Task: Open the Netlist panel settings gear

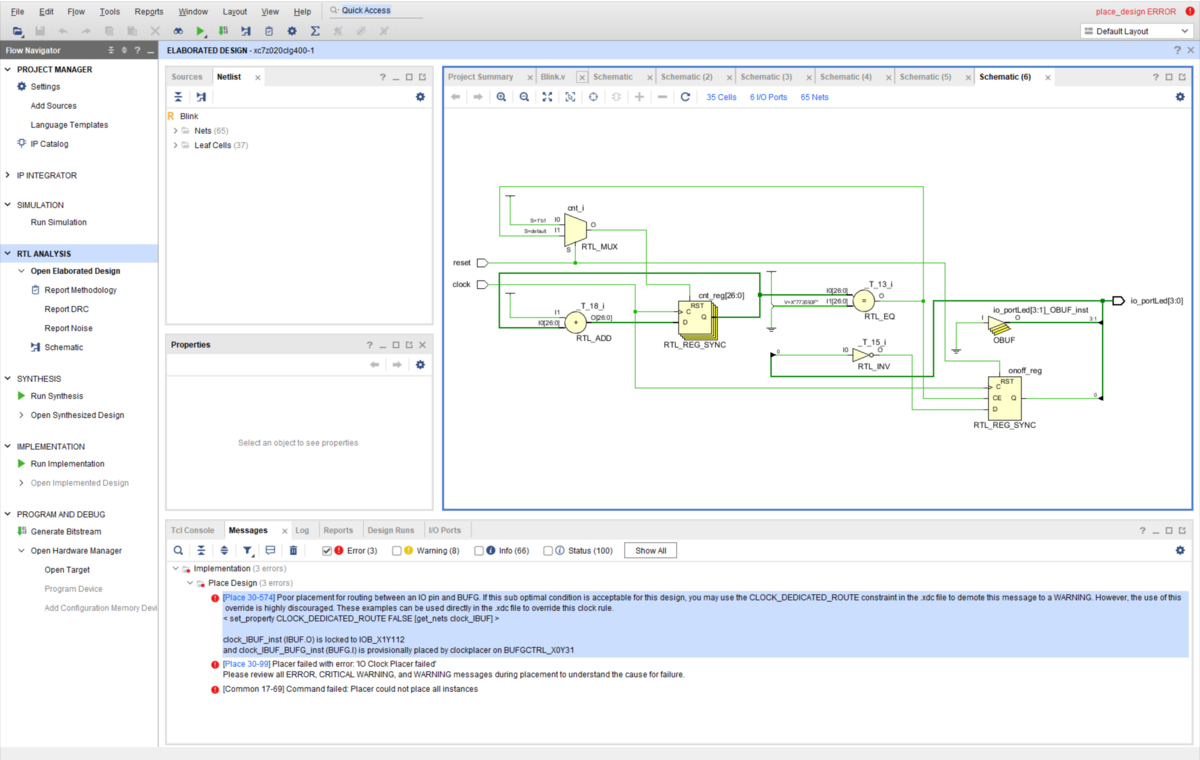Action: [x=420, y=97]
